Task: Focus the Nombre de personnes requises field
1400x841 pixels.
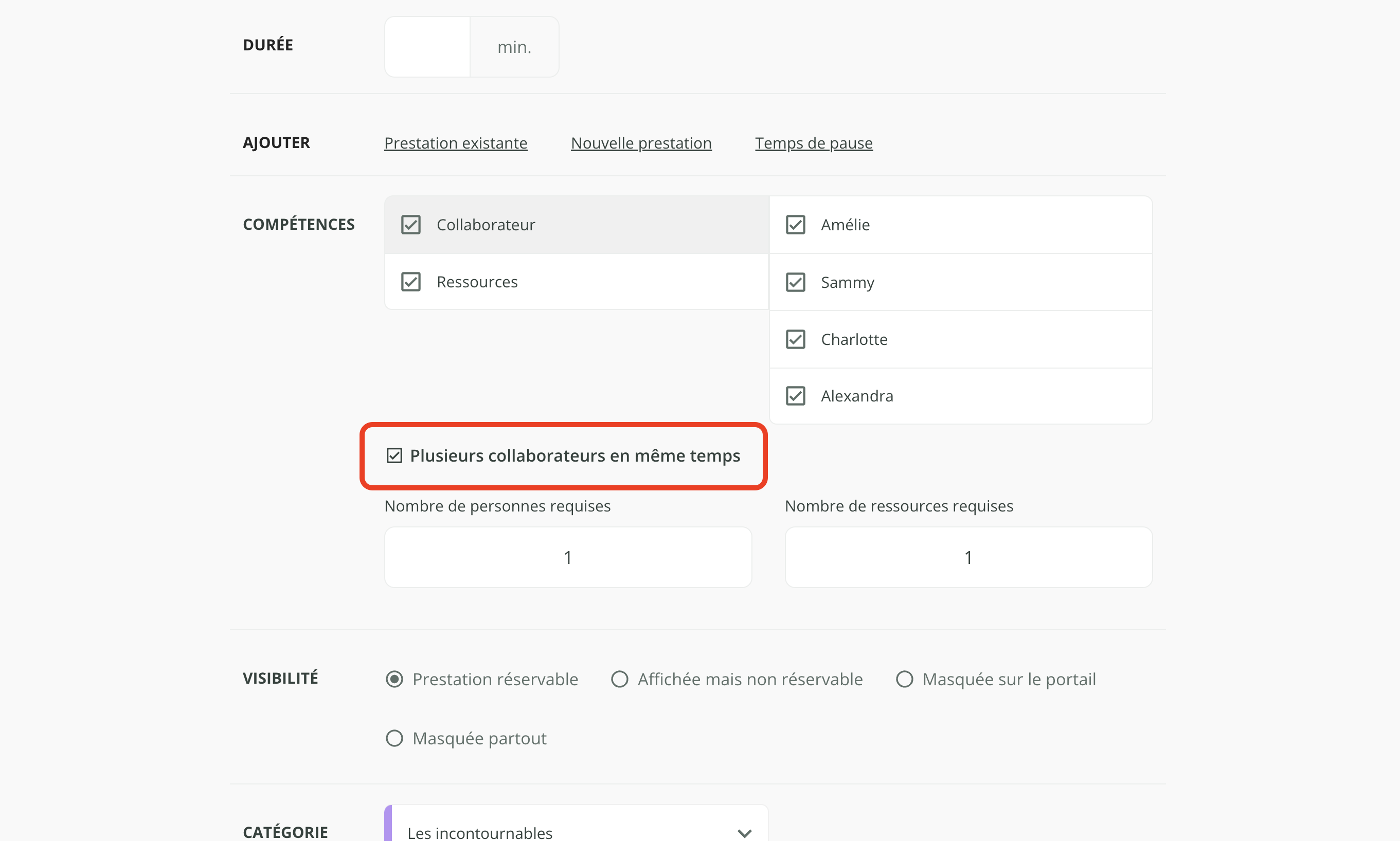Action: 568,558
